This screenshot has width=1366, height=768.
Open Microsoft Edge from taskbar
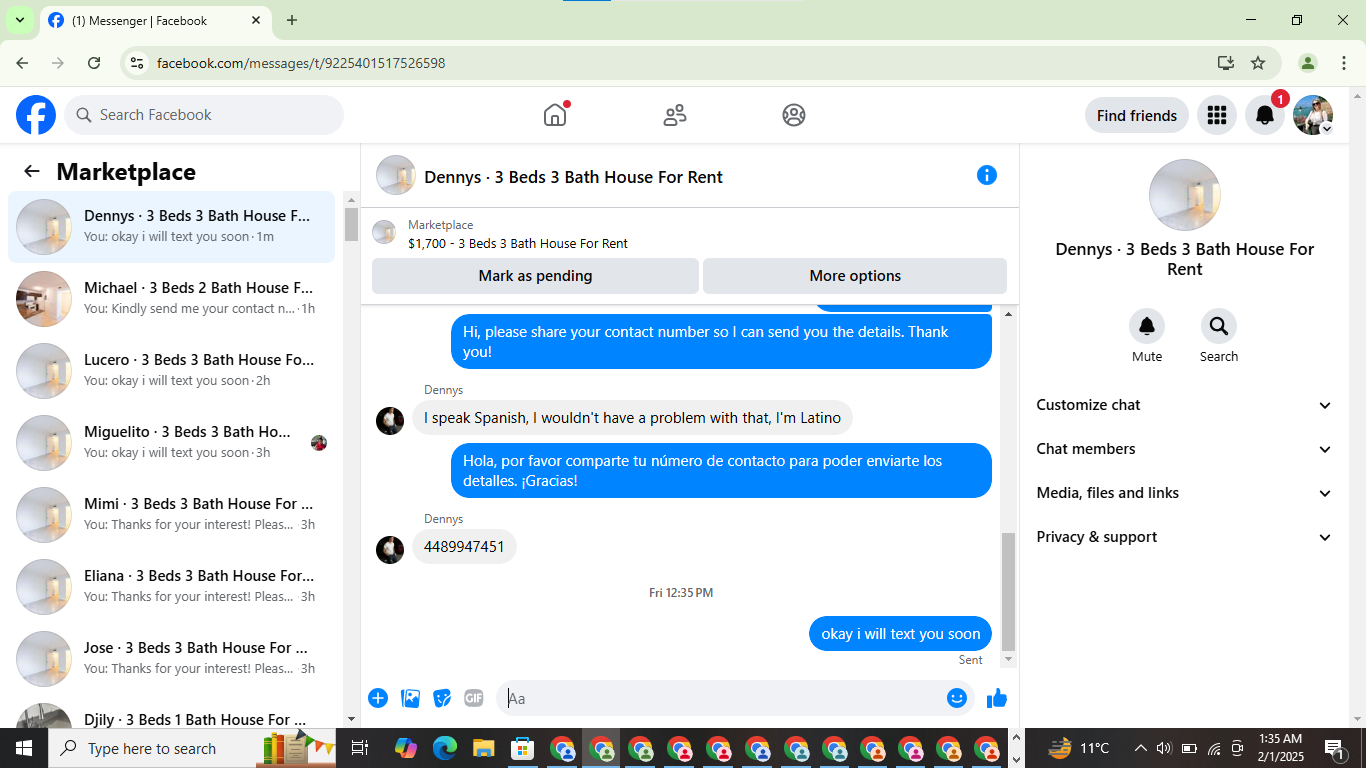click(445, 748)
